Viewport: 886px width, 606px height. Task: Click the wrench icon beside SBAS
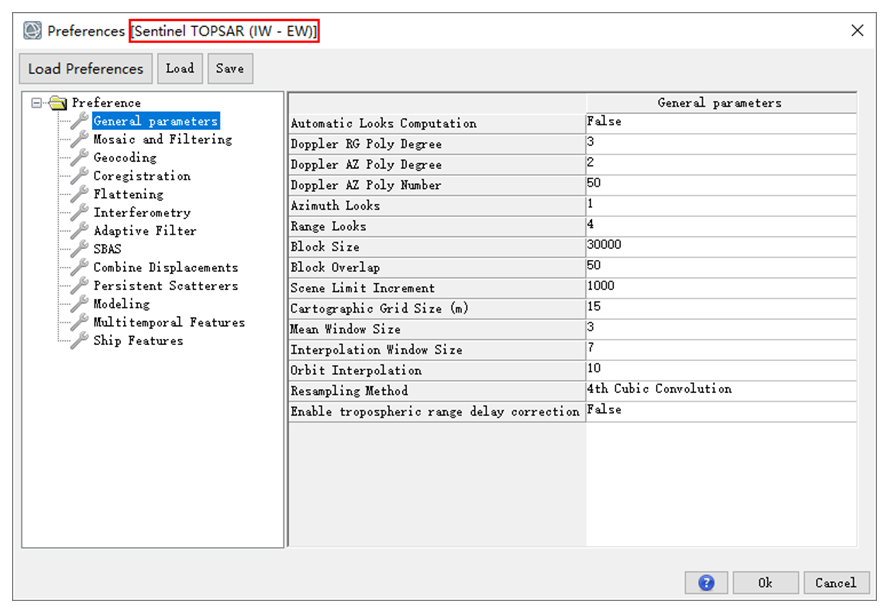[x=80, y=248]
